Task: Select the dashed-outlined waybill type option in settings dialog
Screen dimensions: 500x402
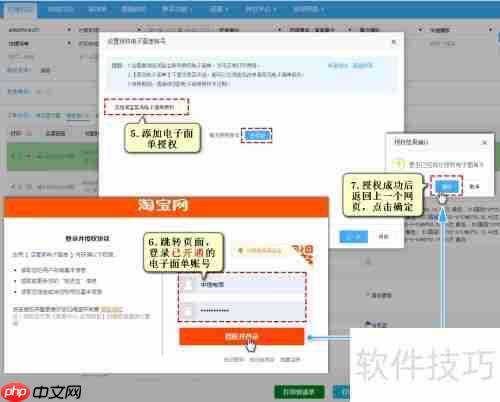Action: tap(146, 107)
